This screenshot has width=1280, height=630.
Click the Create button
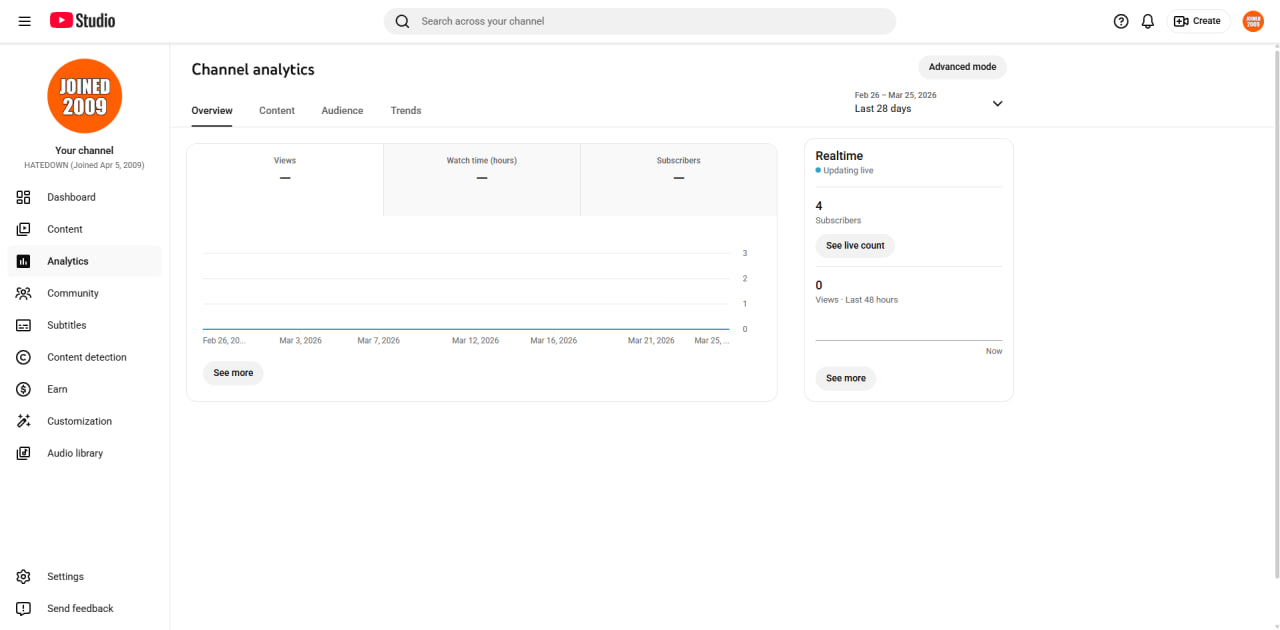click(1198, 21)
